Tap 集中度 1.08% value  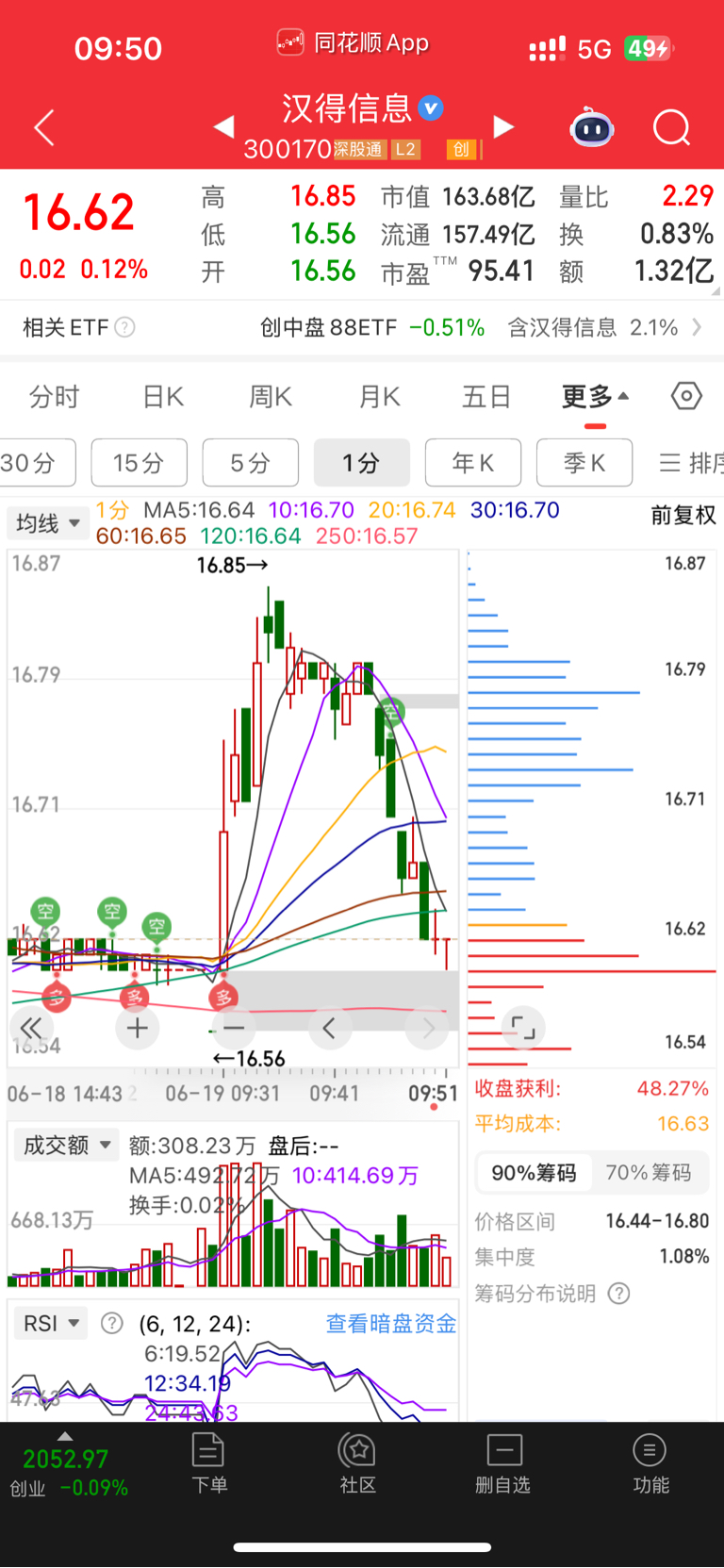pos(684,1256)
